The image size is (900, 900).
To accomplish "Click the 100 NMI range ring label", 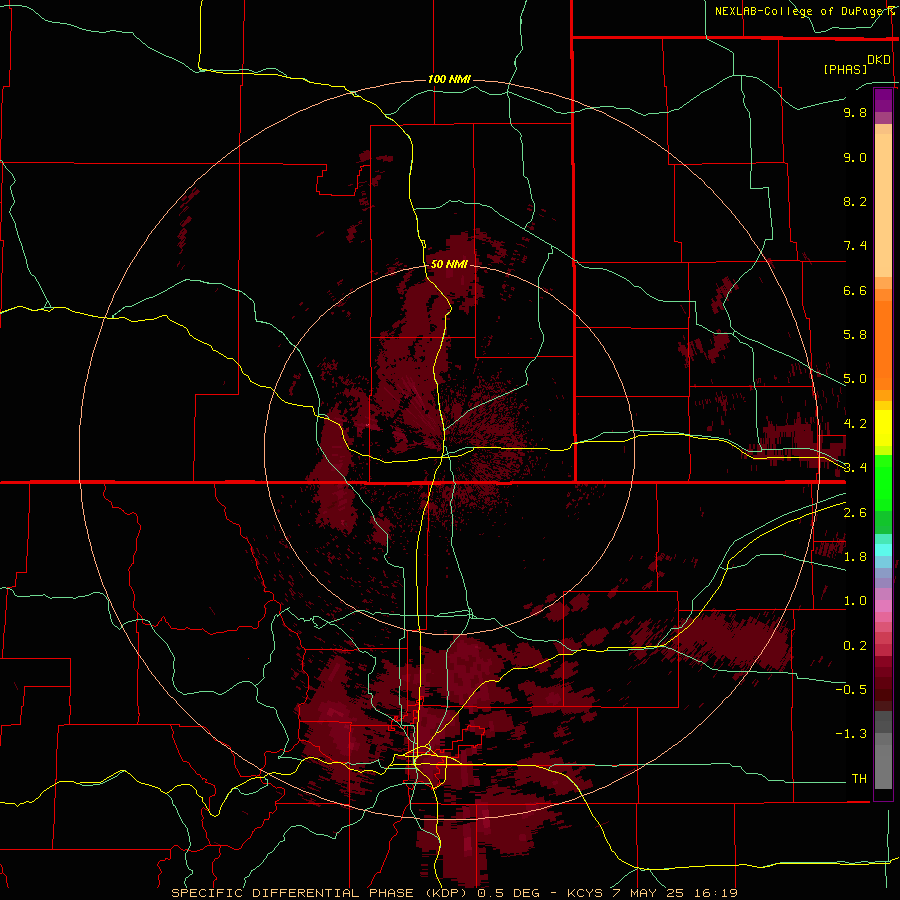I will (x=449, y=79).
